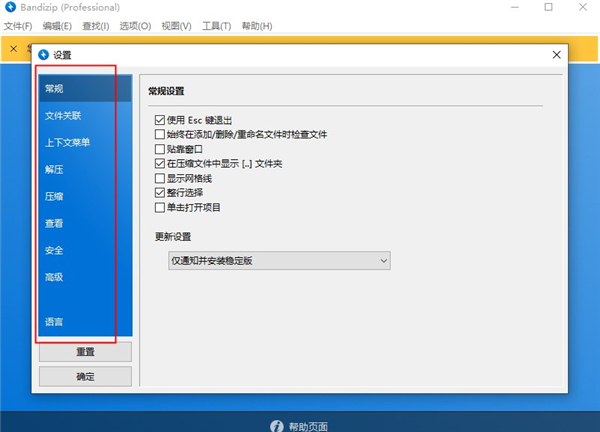Viewport: 600px width, 432px height.
Task: Open the 工具(T) menu
Action: [x=217, y=26]
